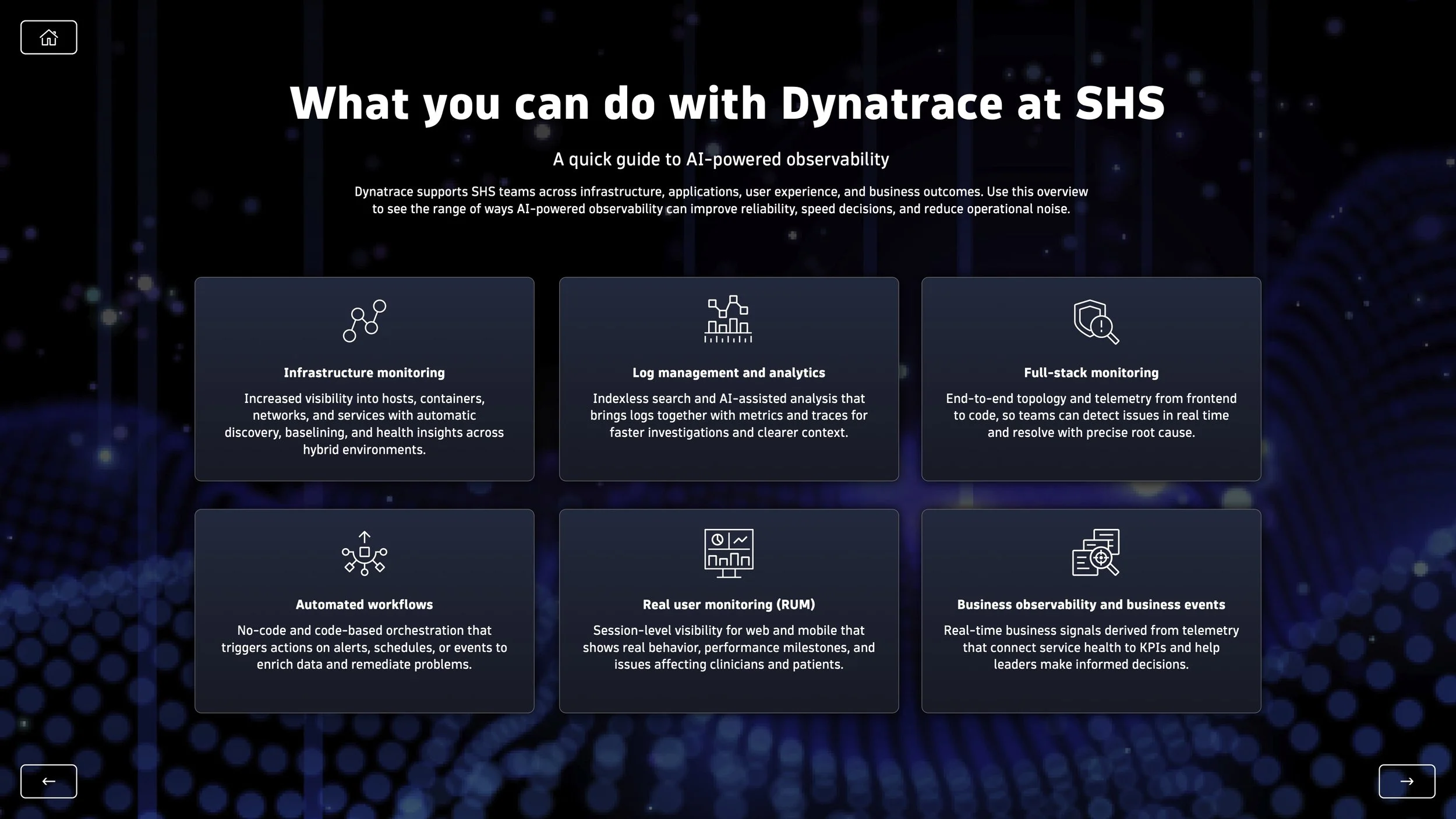Click description starting Real-time business signals
1456x819 pixels.
[x=1091, y=647]
